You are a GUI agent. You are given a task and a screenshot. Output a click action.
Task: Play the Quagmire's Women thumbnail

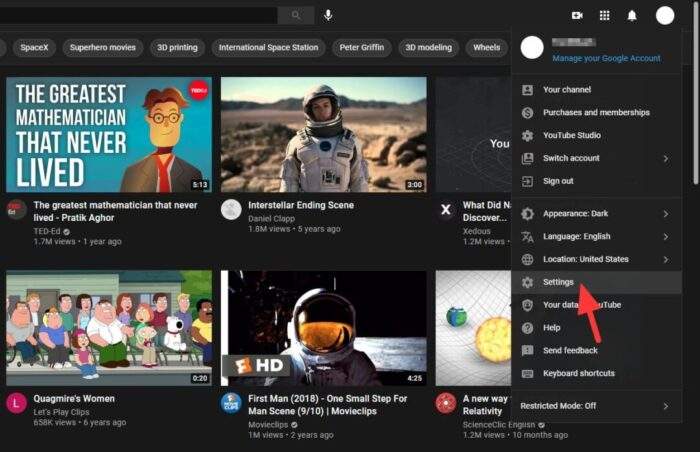tap(109, 328)
